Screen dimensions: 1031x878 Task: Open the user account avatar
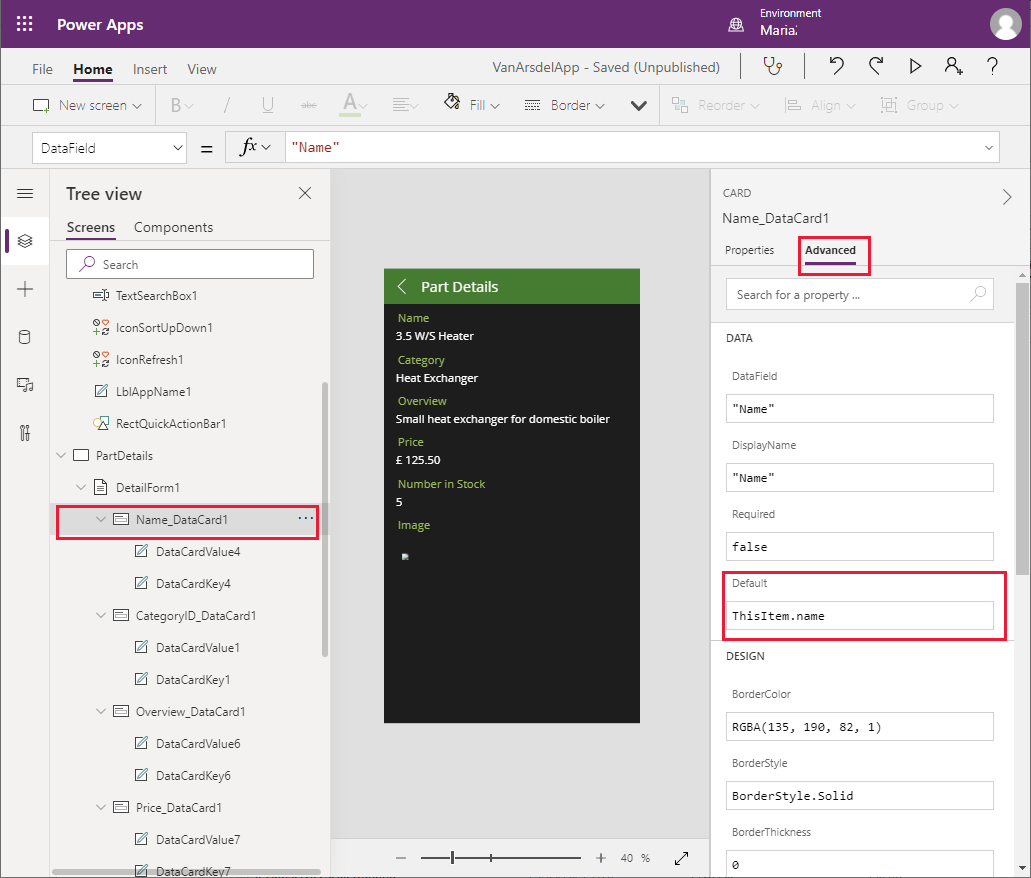[x=1005, y=24]
